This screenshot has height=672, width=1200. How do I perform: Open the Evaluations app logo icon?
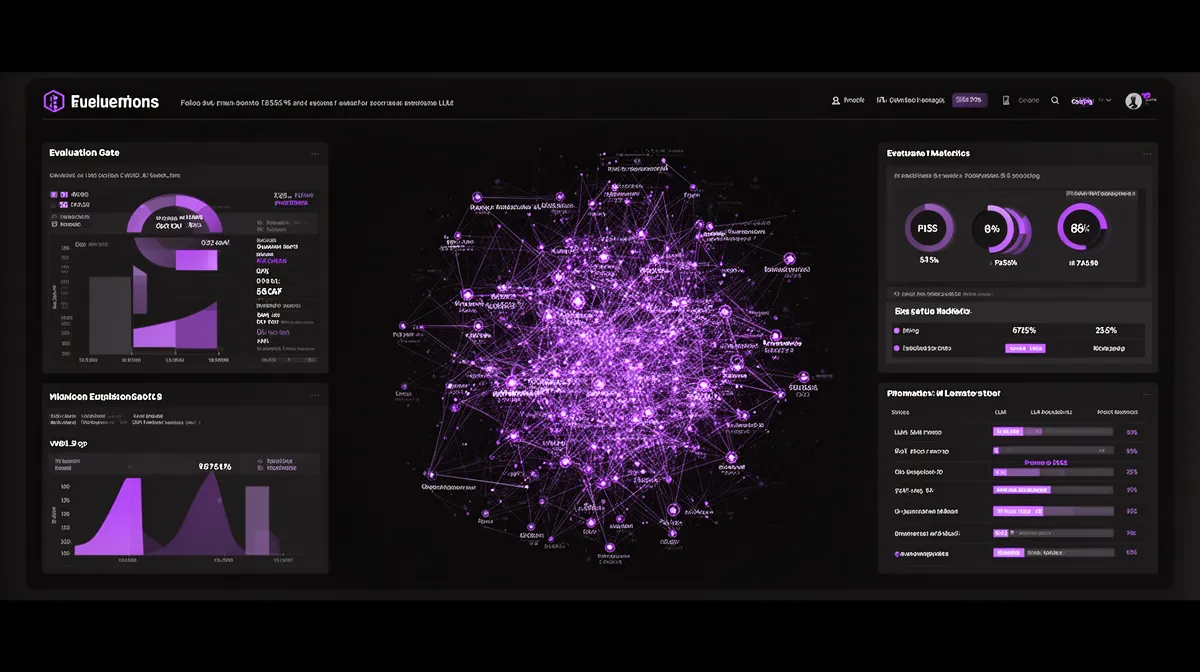[53, 101]
